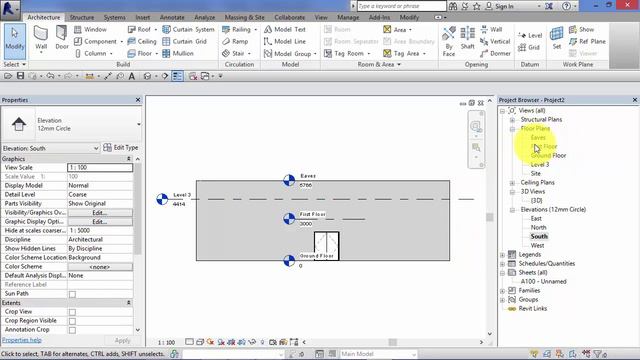Switch to the Insert ribbon tab
640x360 pixels.
coord(142,18)
